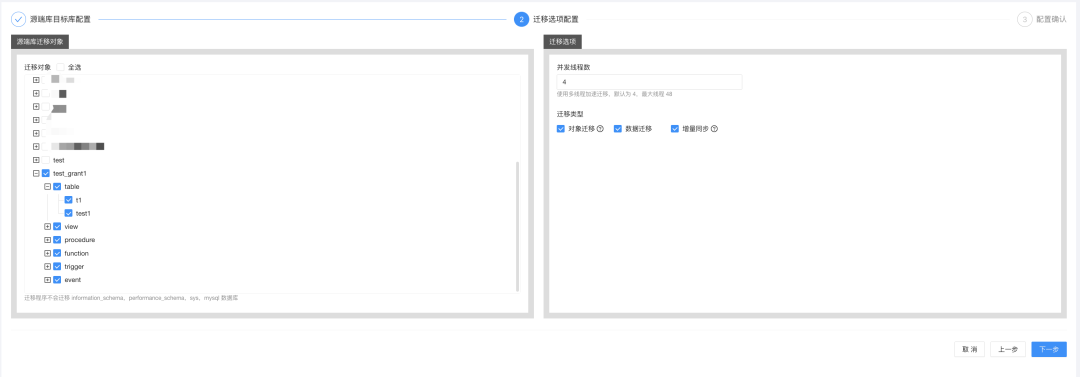Click the help icon next to 增量同步

[714, 129]
